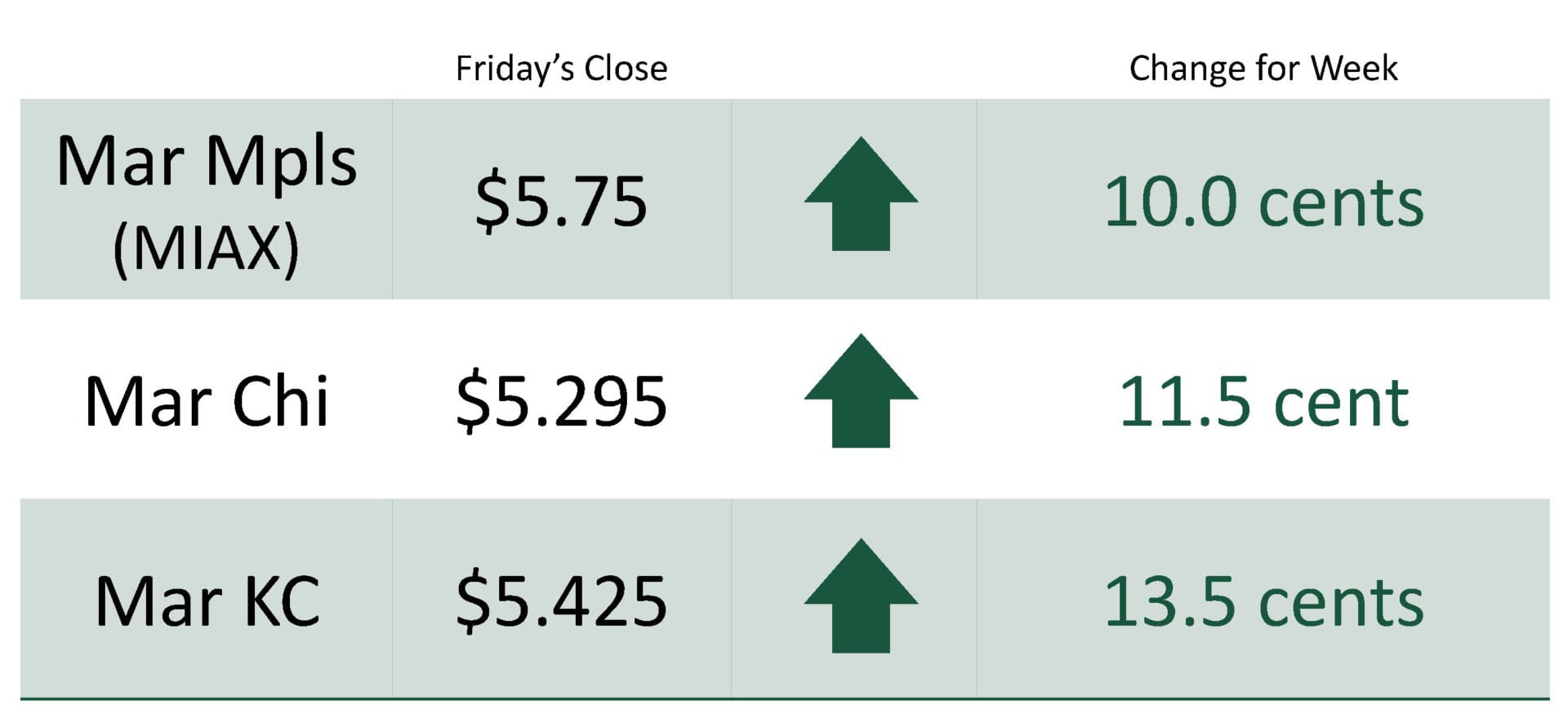This screenshot has width=1568, height=728.
Task: Select the $5.295 closing price
Action: click(561, 401)
